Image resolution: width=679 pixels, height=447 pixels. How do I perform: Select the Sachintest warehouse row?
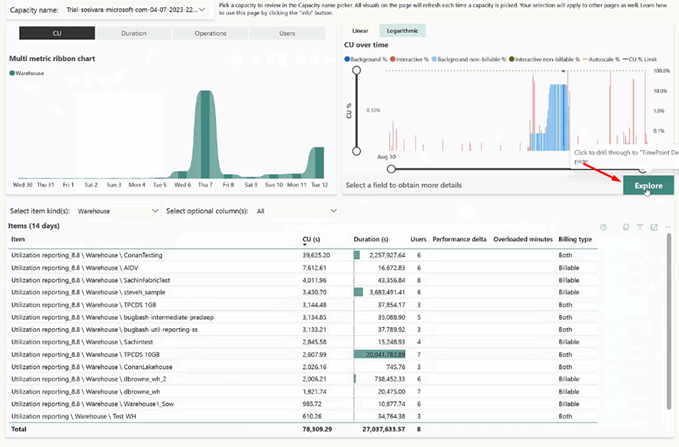303,342
